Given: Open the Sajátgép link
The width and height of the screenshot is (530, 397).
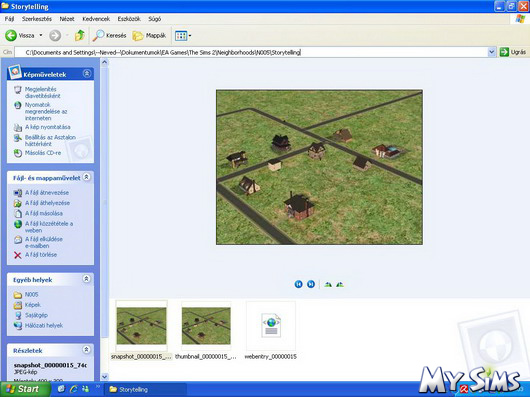Looking at the screenshot, I should (36, 315).
